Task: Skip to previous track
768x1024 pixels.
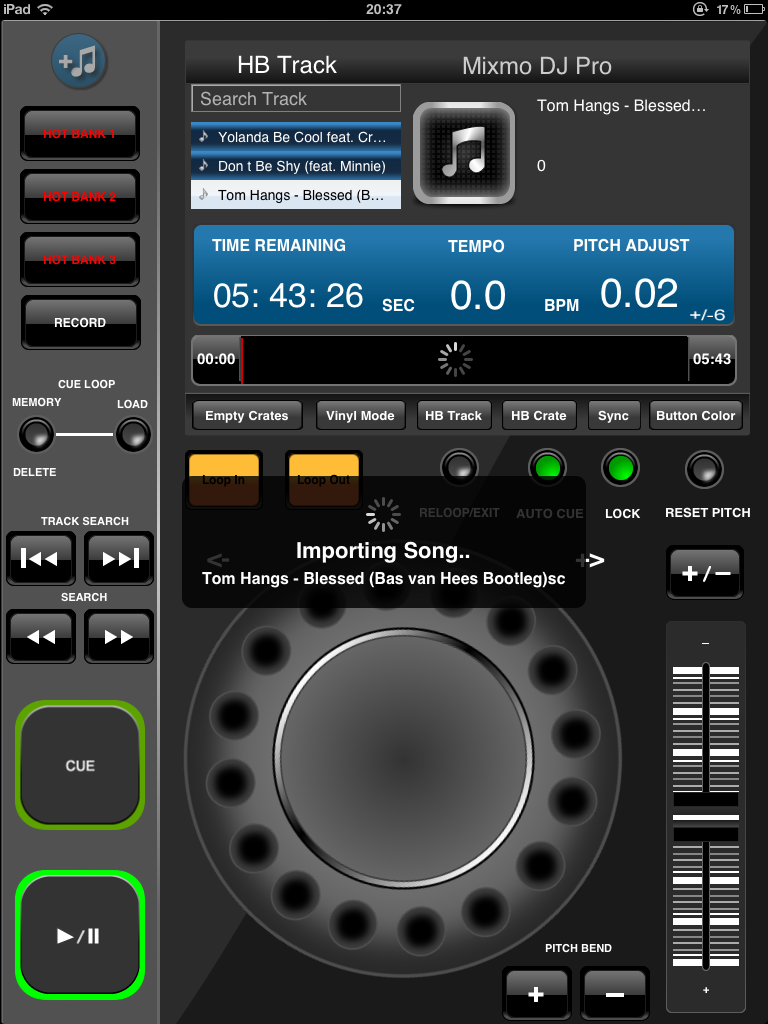Action: (40, 558)
